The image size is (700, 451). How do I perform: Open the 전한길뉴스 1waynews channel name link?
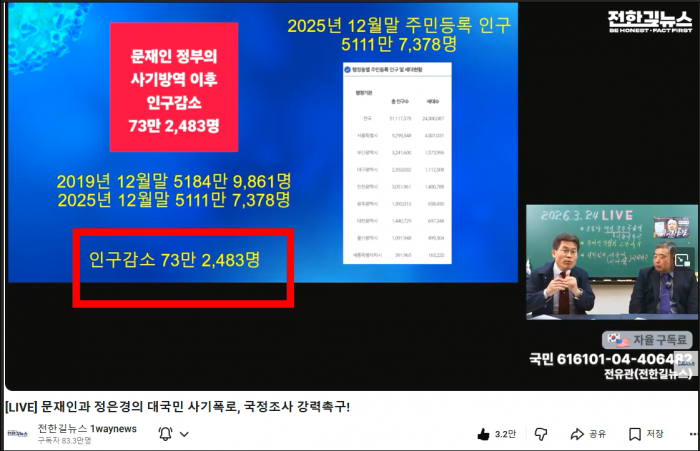coord(87,428)
